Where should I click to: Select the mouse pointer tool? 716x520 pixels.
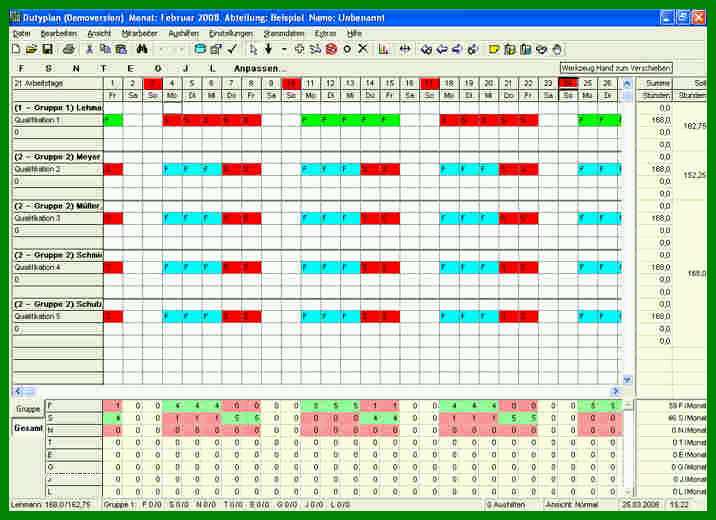pos(254,49)
